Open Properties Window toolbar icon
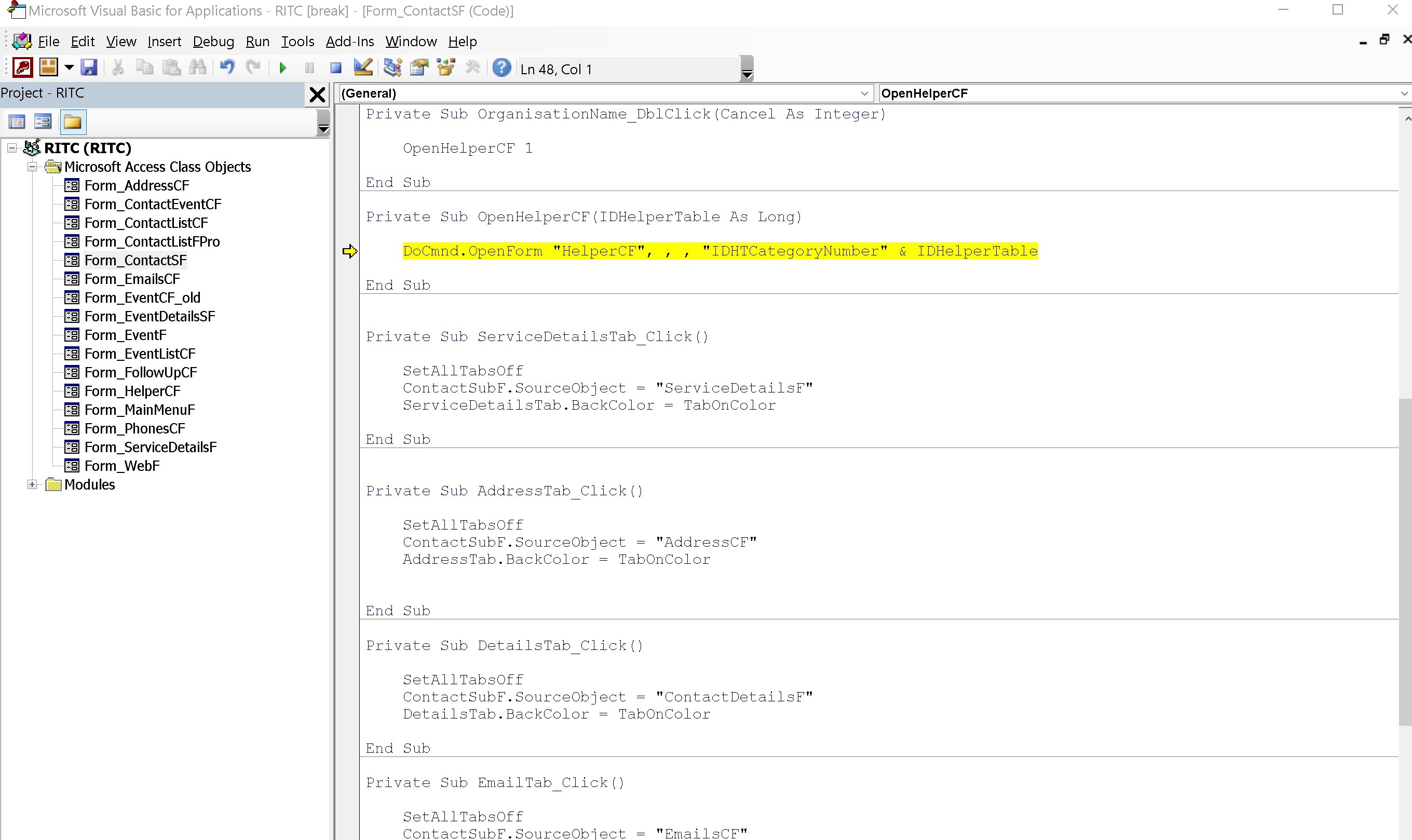 [419, 68]
